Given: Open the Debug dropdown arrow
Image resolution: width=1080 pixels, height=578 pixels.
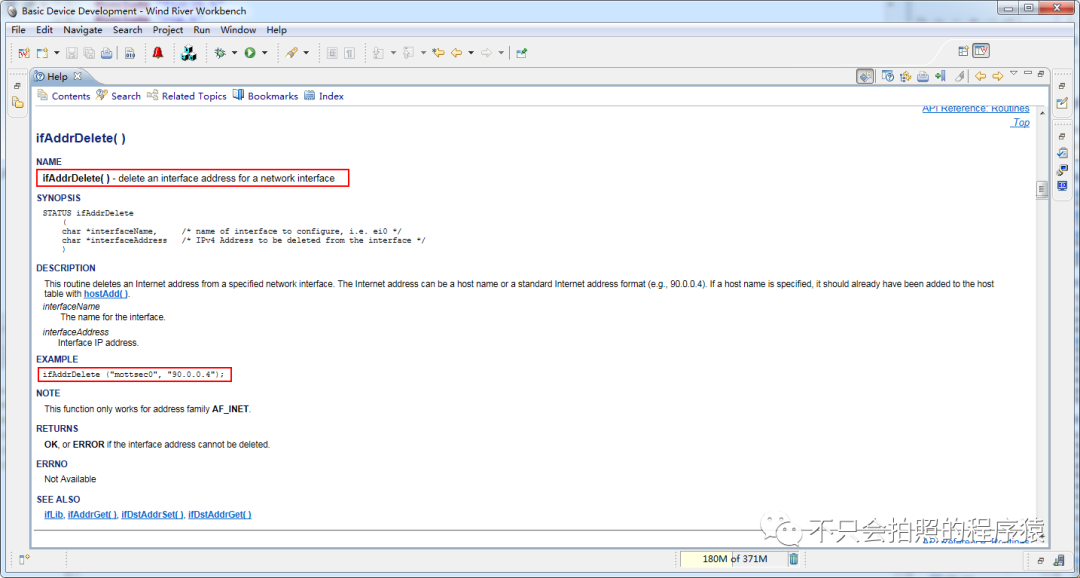Looking at the screenshot, I should coord(234,53).
